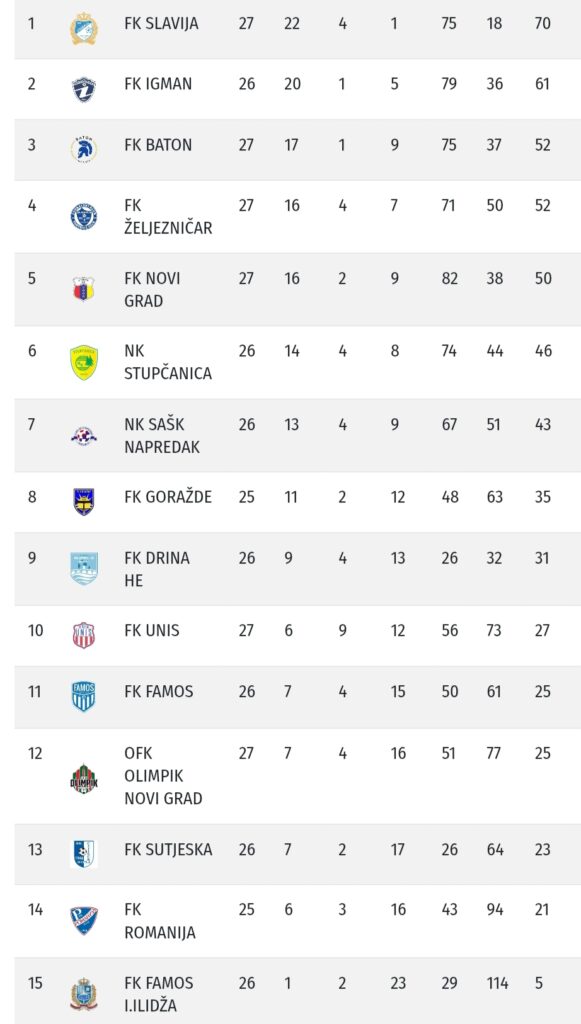Click the FK Igman club crest
Viewport: 581px width, 1024px height.
84,89
